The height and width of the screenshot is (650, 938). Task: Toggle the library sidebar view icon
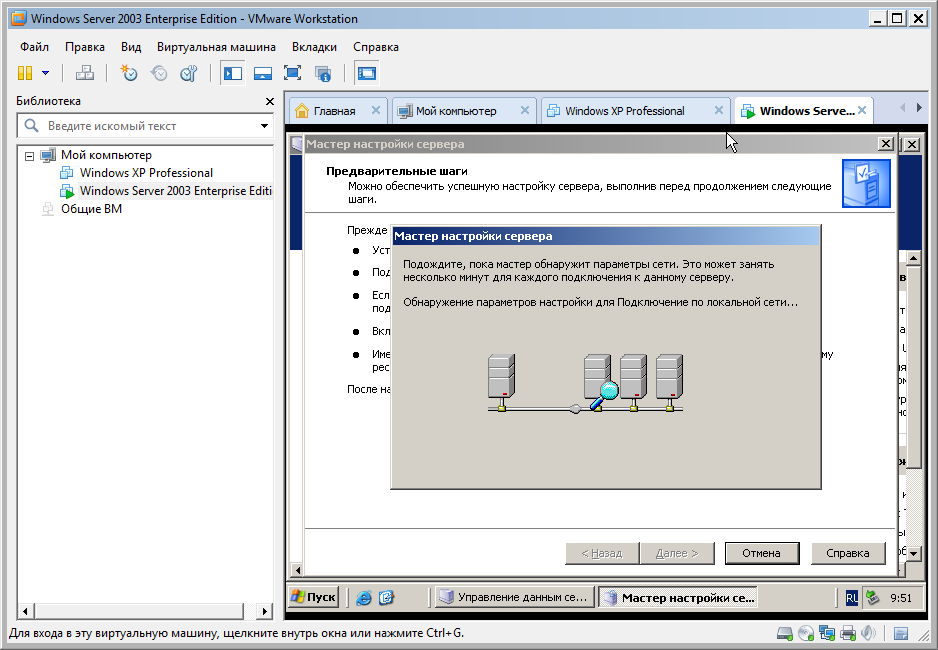(x=233, y=74)
